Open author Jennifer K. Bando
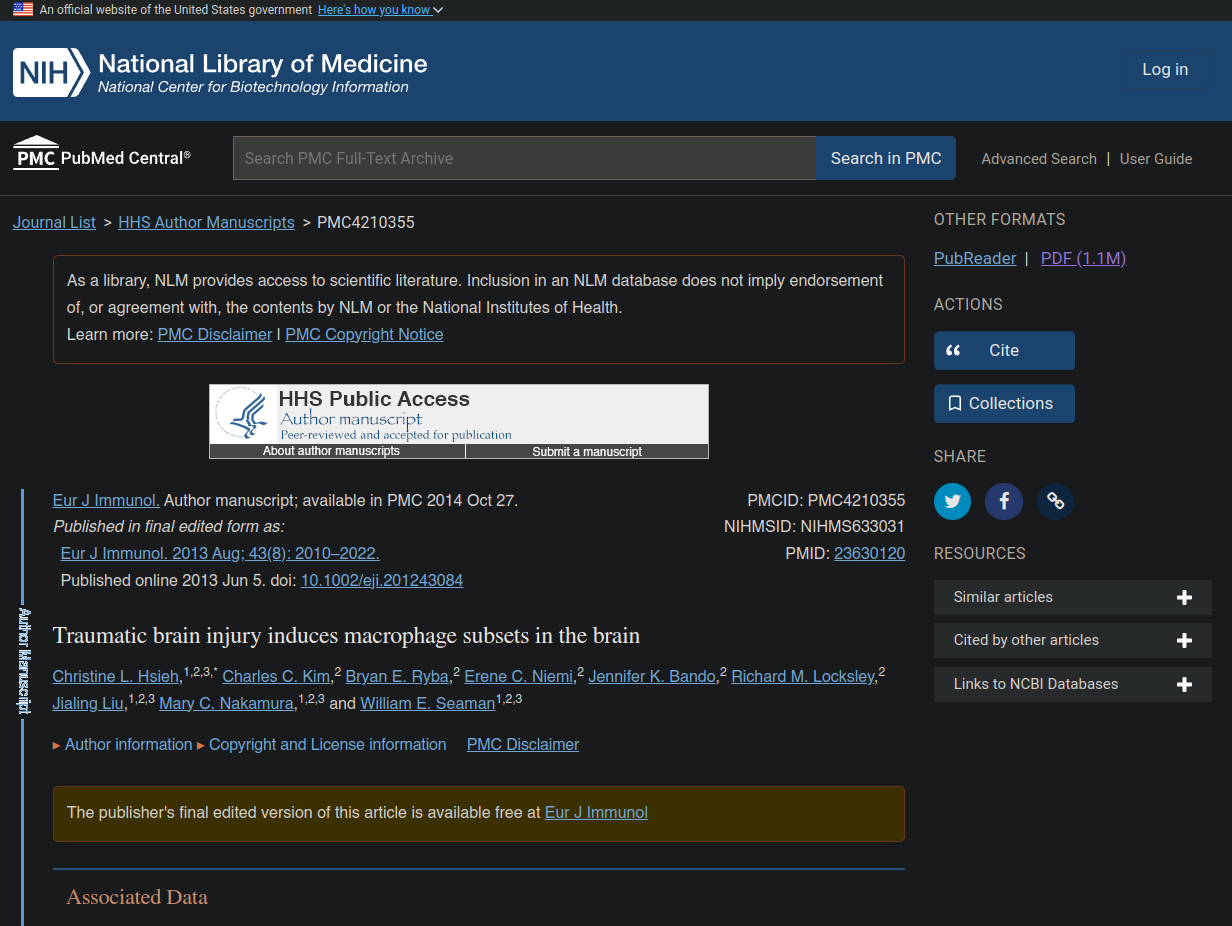 point(652,677)
